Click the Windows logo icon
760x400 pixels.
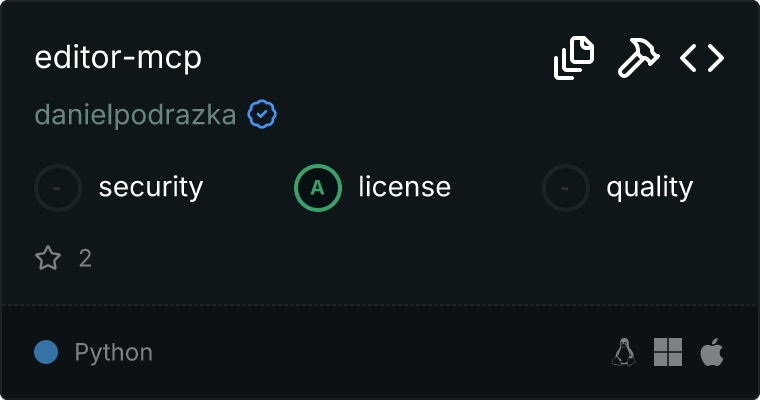pyautogui.click(x=668, y=352)
